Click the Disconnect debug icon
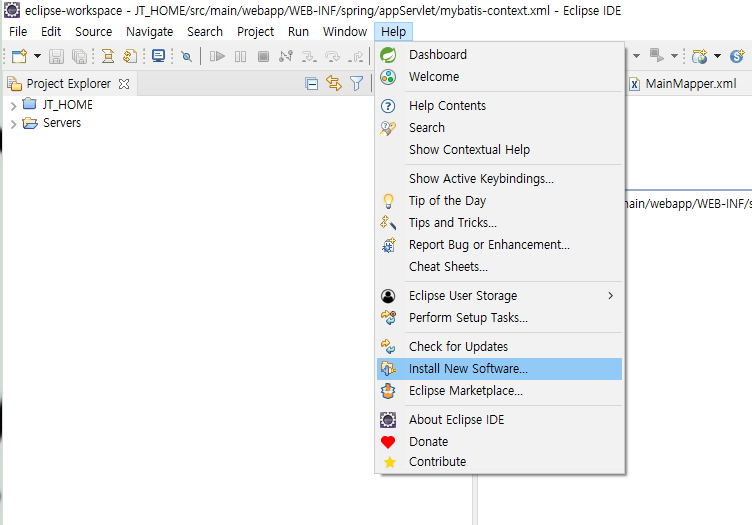 click(x=286, y=57)
